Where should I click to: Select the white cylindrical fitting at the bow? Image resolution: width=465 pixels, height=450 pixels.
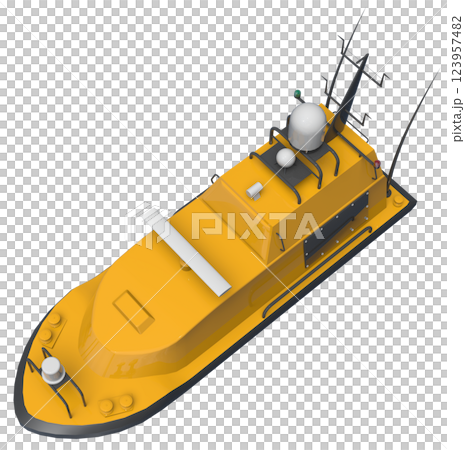click(53, 370)
